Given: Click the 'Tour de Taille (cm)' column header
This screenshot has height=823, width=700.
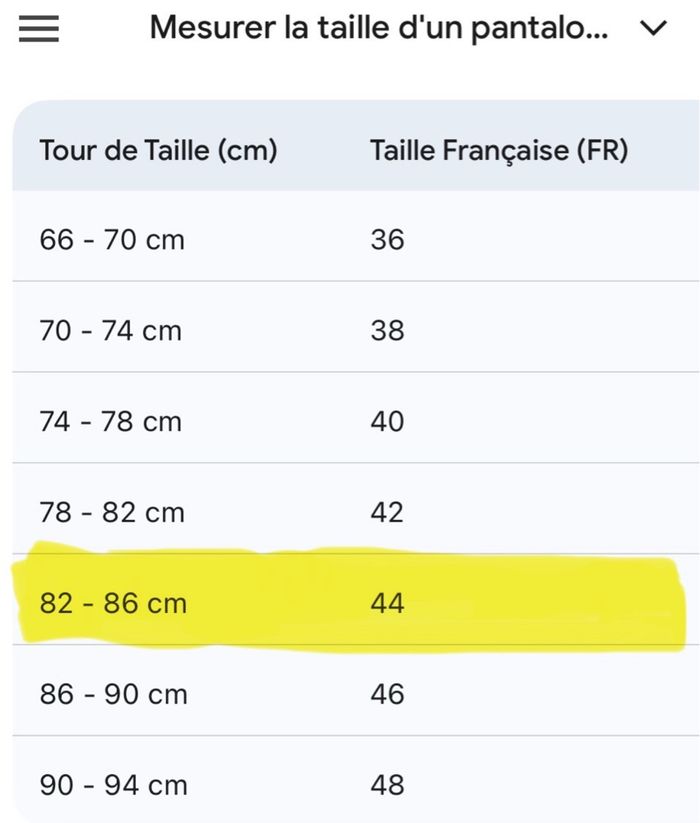Looking at the screenshot, I should tap(158, 151).
